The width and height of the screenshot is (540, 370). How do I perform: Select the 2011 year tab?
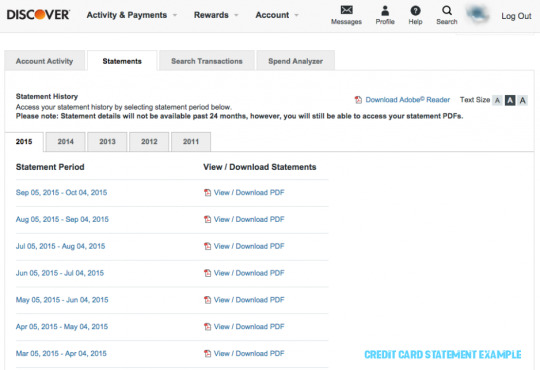tap(191, 142)
